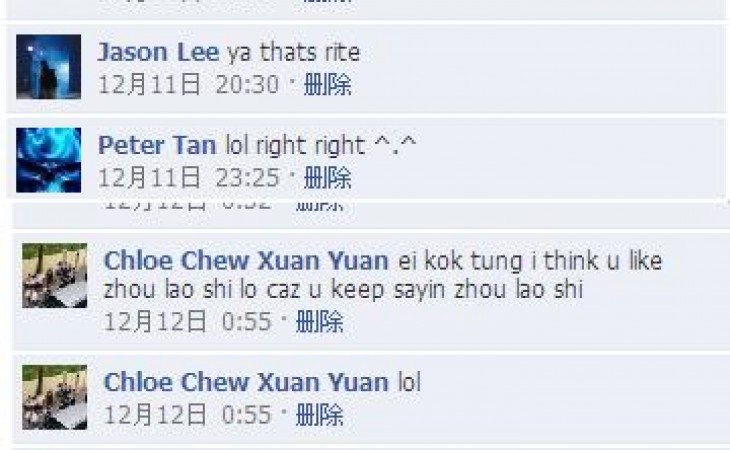Click the comment text mentioning kok tung
Viewport: 730px width, 450px height.
coord(383,275)
